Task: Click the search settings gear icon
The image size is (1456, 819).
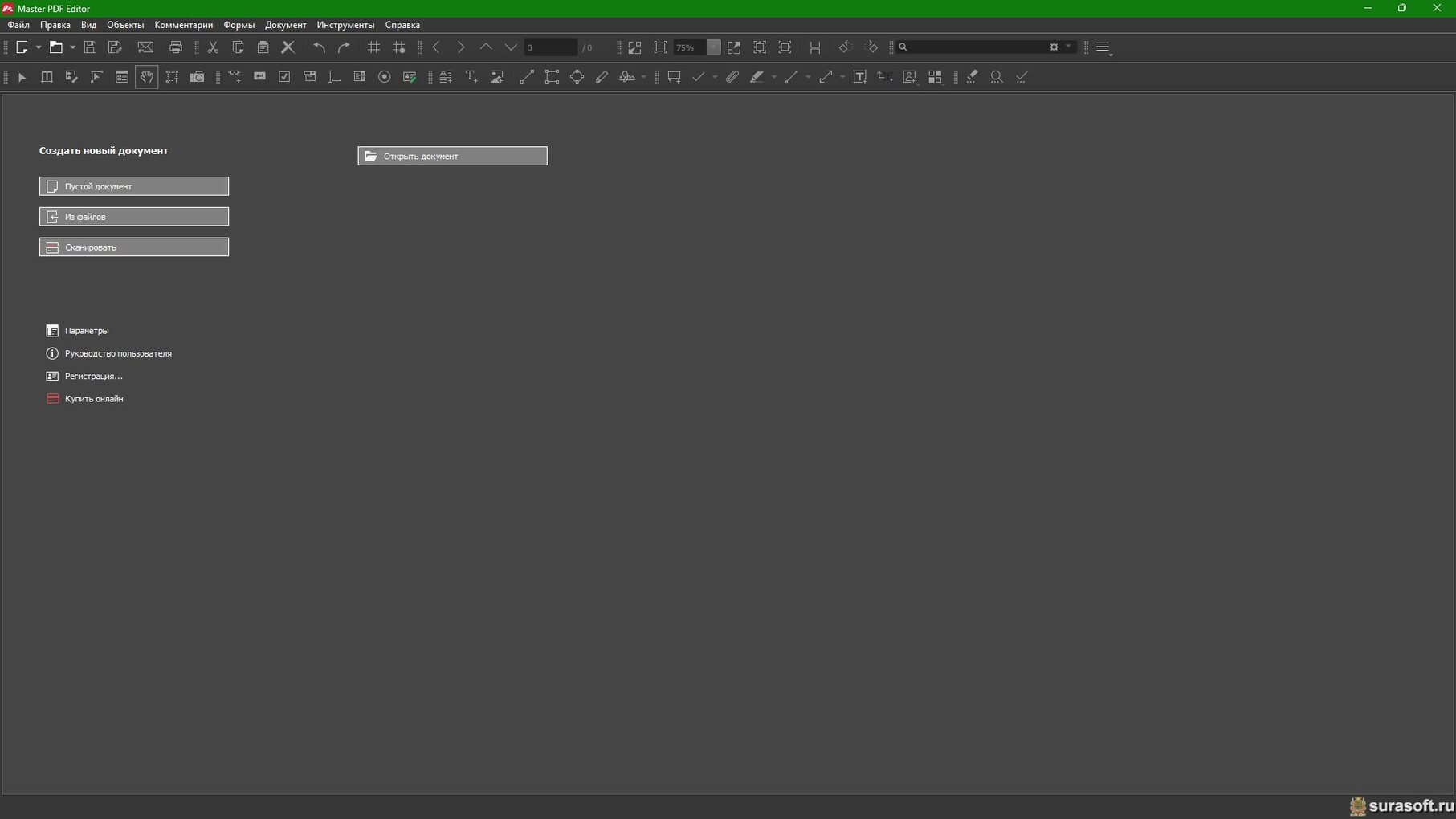Action: click(x=1054, y=47)
